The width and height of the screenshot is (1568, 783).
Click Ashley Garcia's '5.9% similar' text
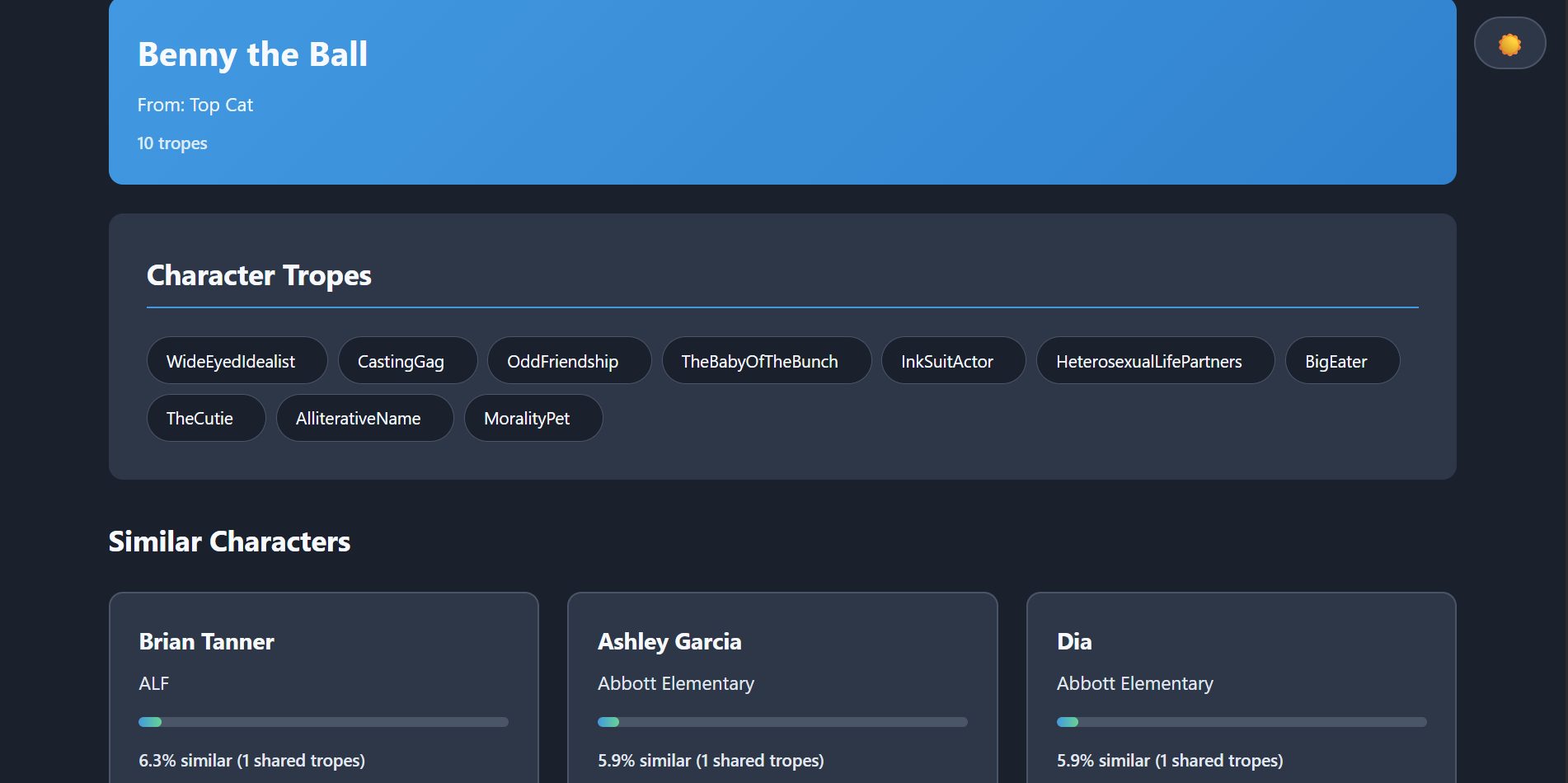(x=711, y=760)
